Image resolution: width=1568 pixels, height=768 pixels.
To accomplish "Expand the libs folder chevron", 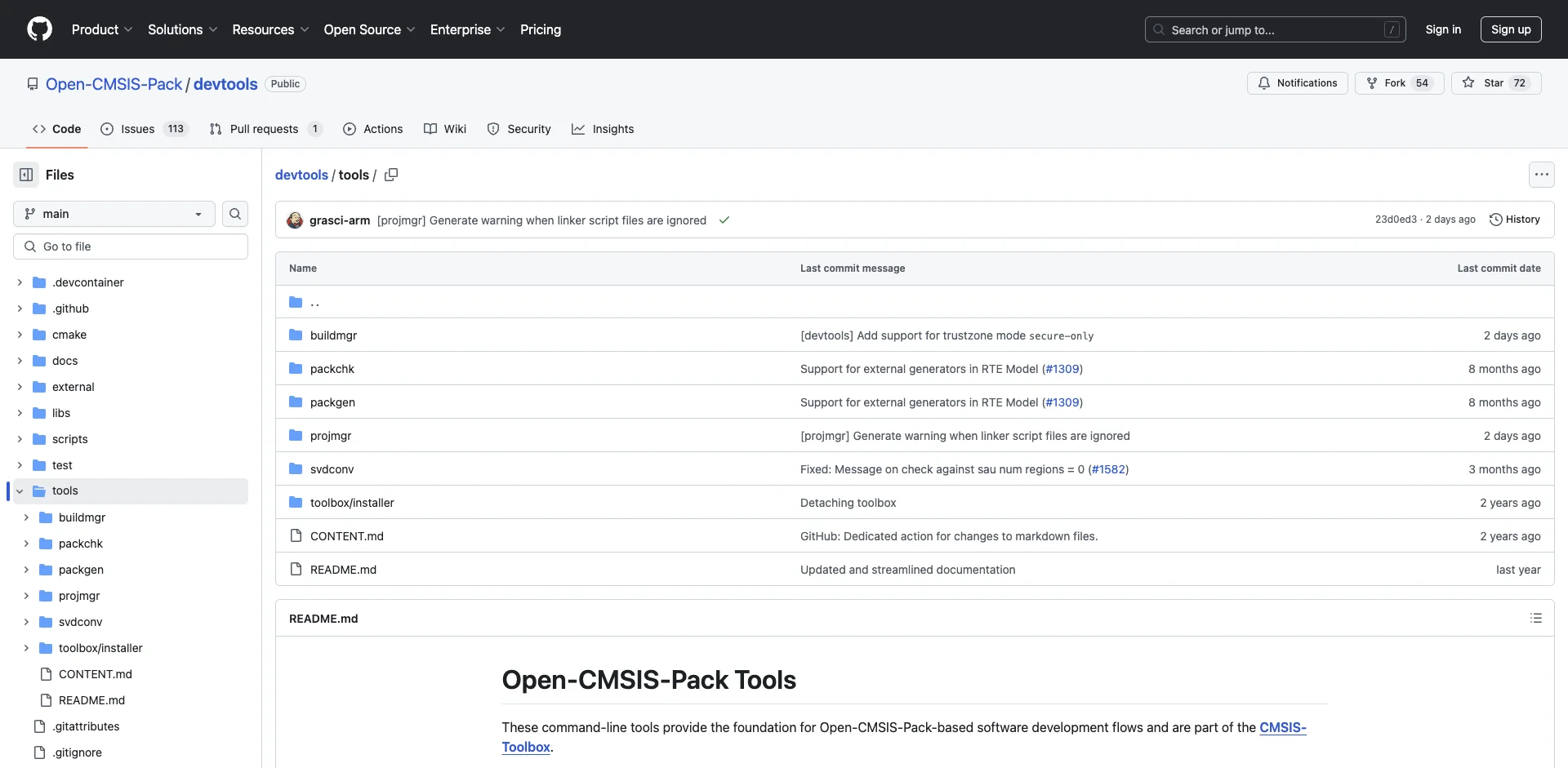I will coord(20,413).
